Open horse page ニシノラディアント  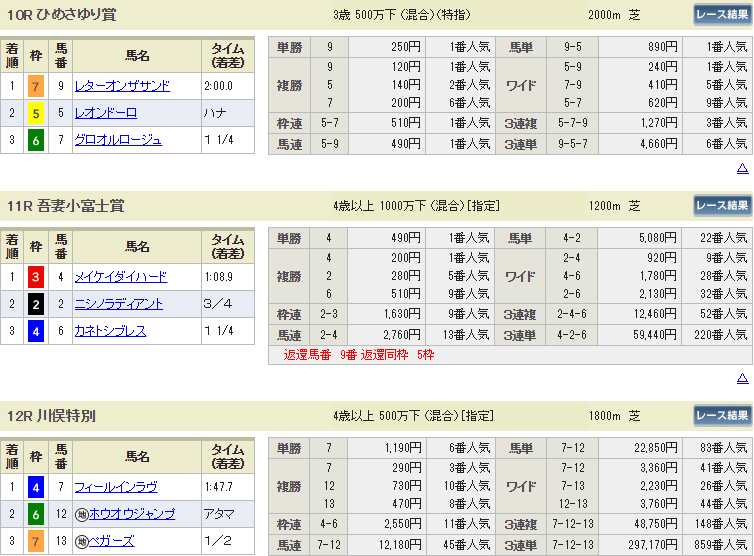click(x=119, y=304)
